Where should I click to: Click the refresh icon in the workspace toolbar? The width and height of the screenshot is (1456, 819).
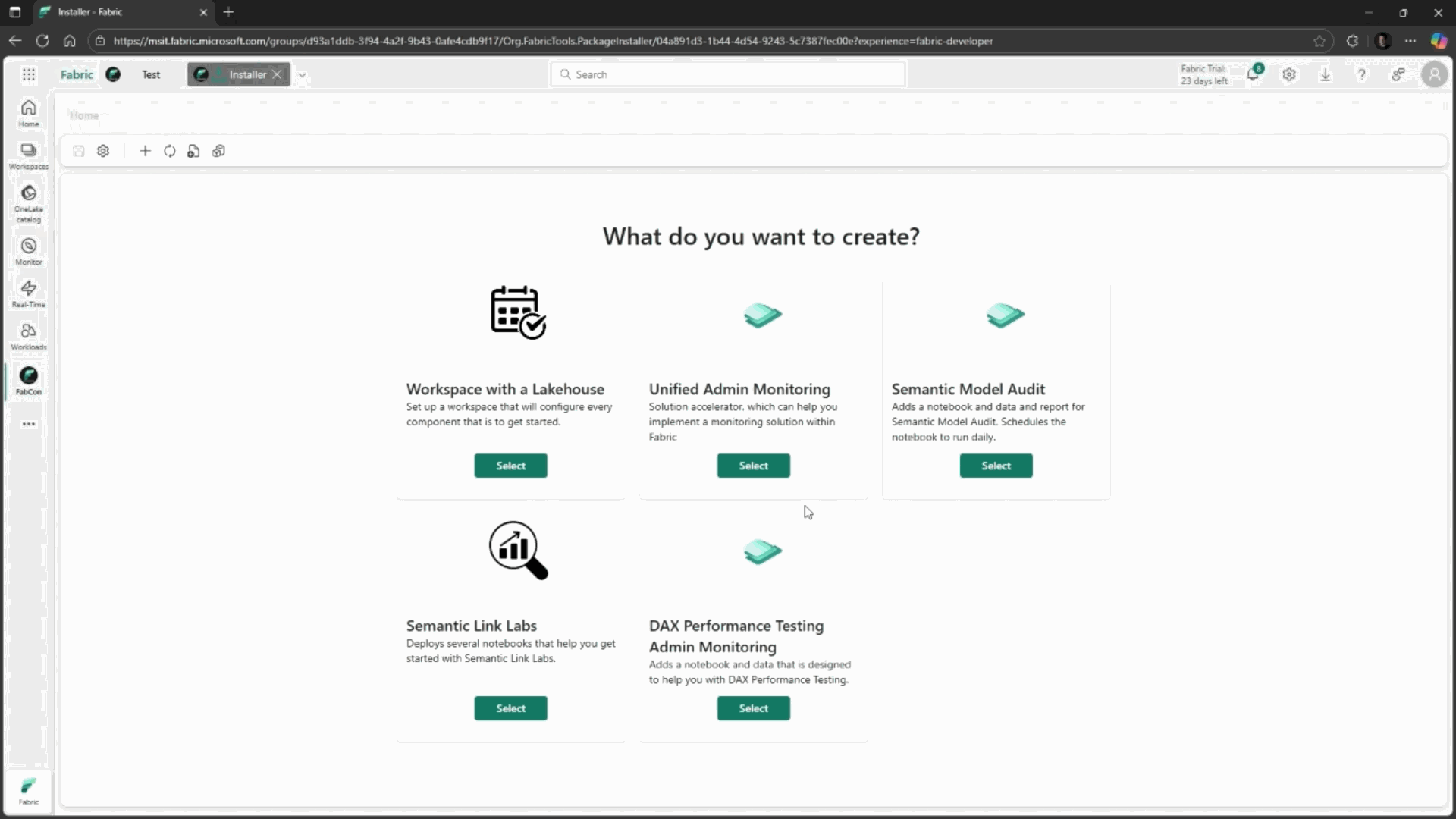(x=169, y=151)
